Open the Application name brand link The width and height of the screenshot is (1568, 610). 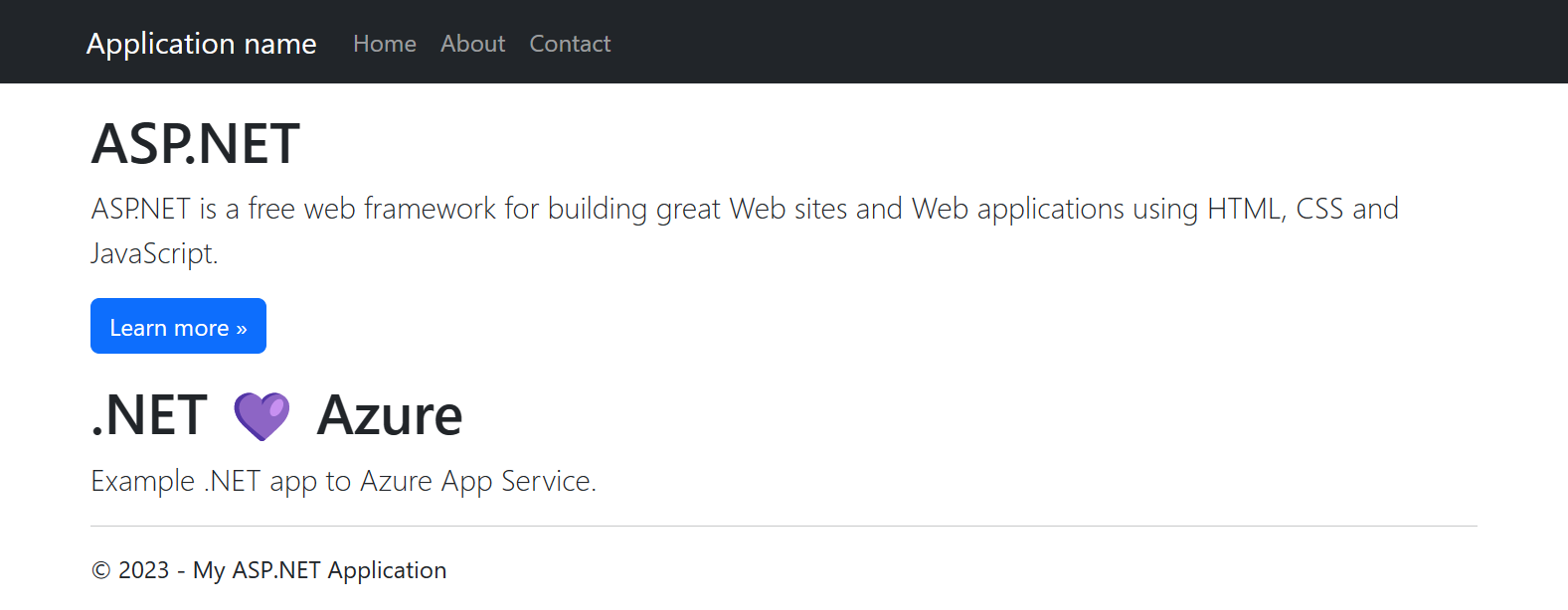pos(202,44)
